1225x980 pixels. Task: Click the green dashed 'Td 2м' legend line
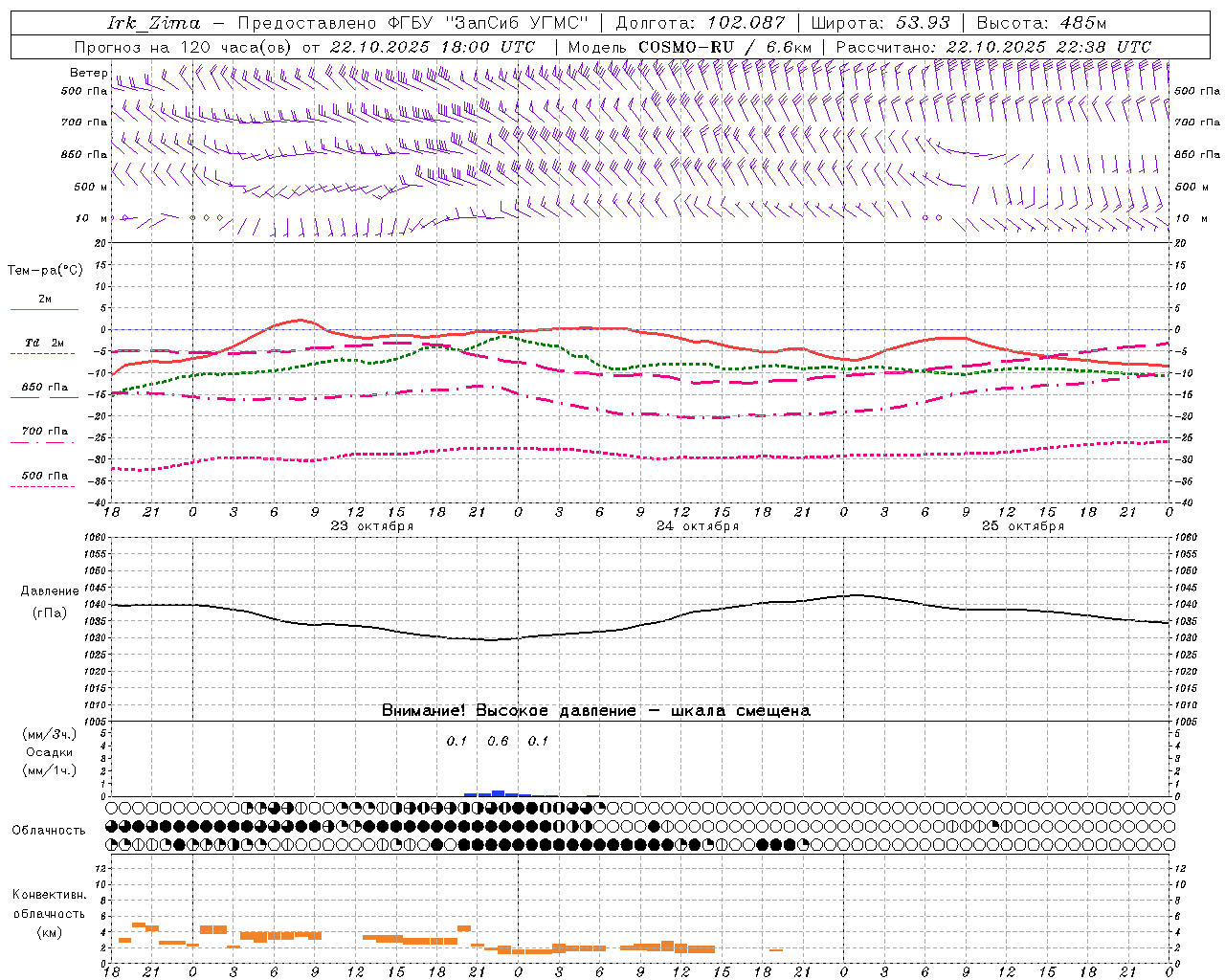pos(42,353)
